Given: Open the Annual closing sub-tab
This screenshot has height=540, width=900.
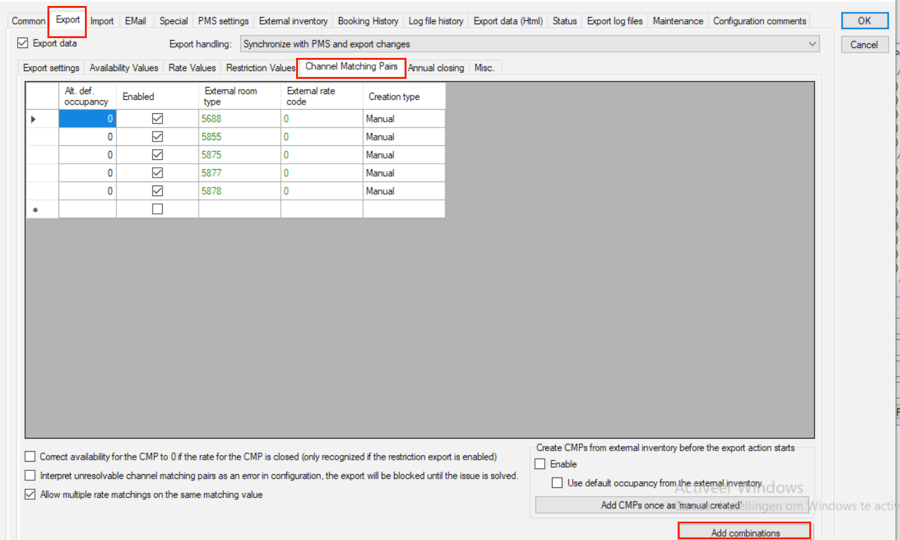Looking at the screenshot, I should point(435,68).
